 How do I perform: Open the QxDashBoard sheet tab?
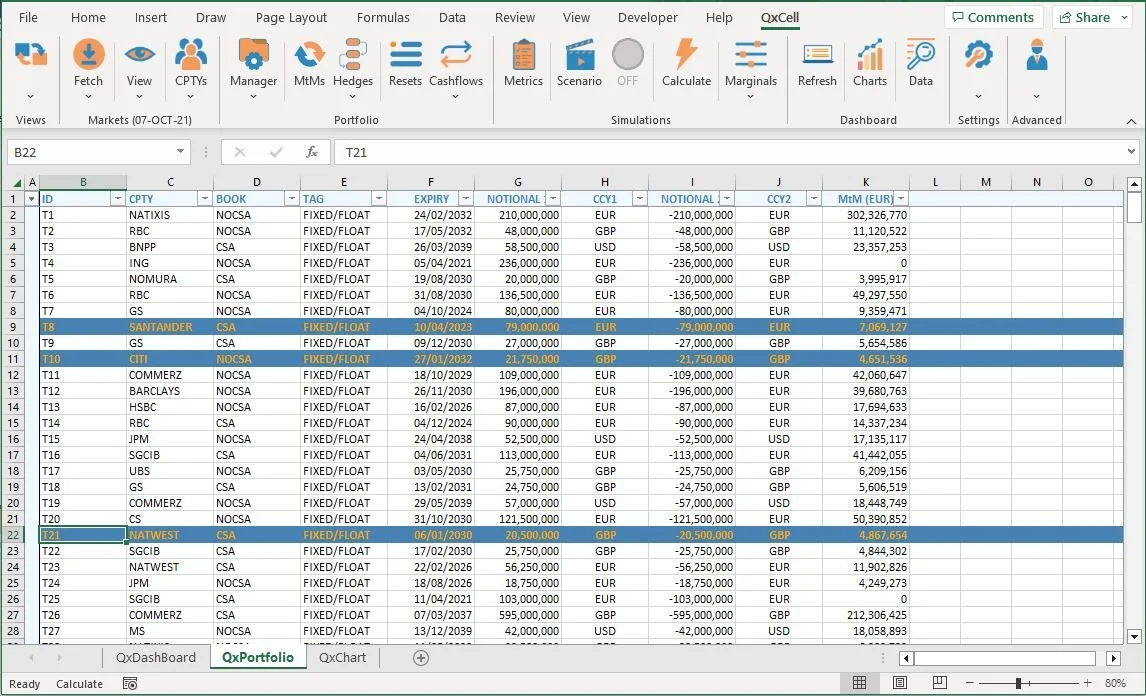156,657
